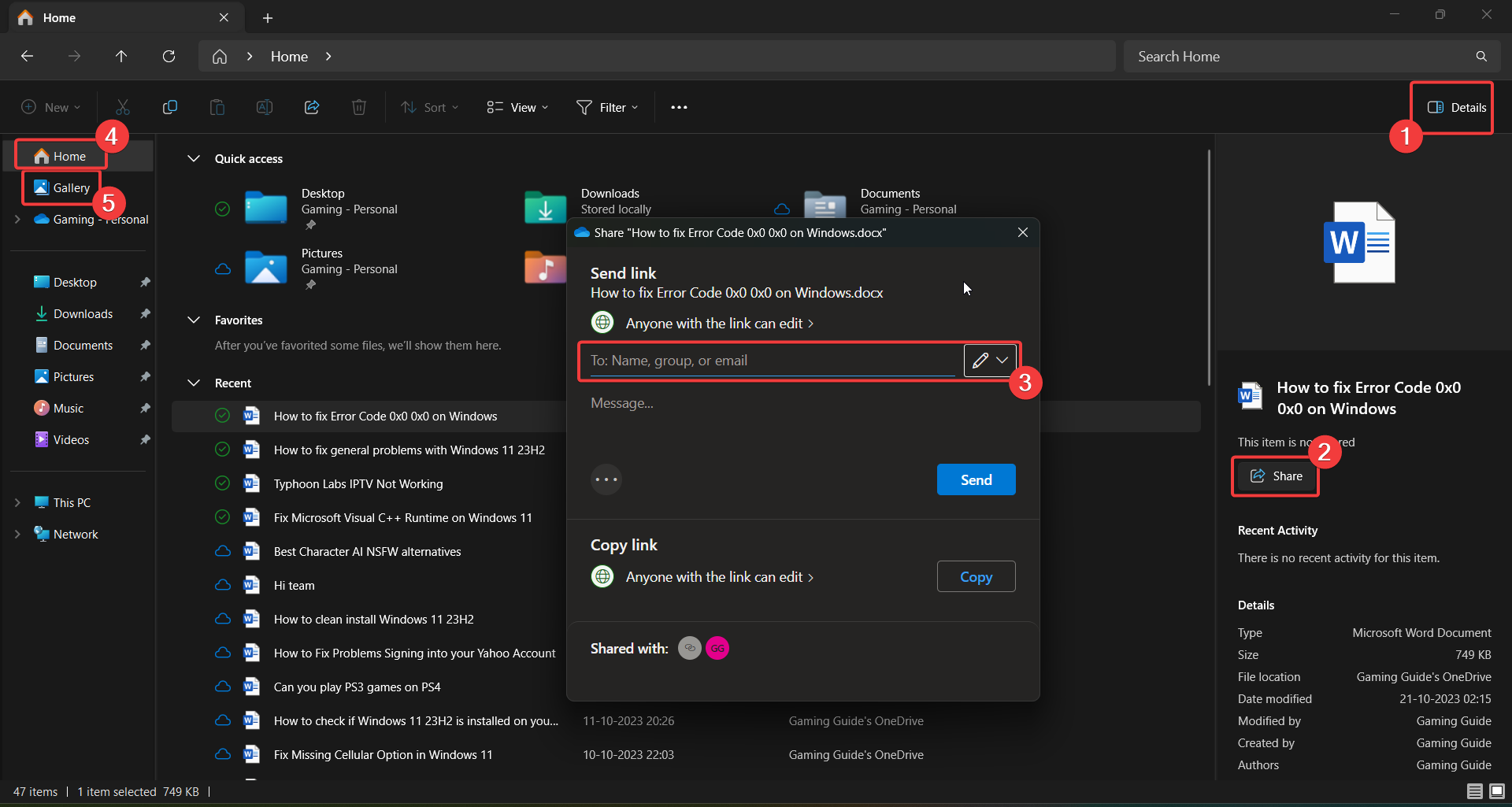Expand This PC in the sidebar
This screenshot has width=1512, height=807.
(17, 502)
